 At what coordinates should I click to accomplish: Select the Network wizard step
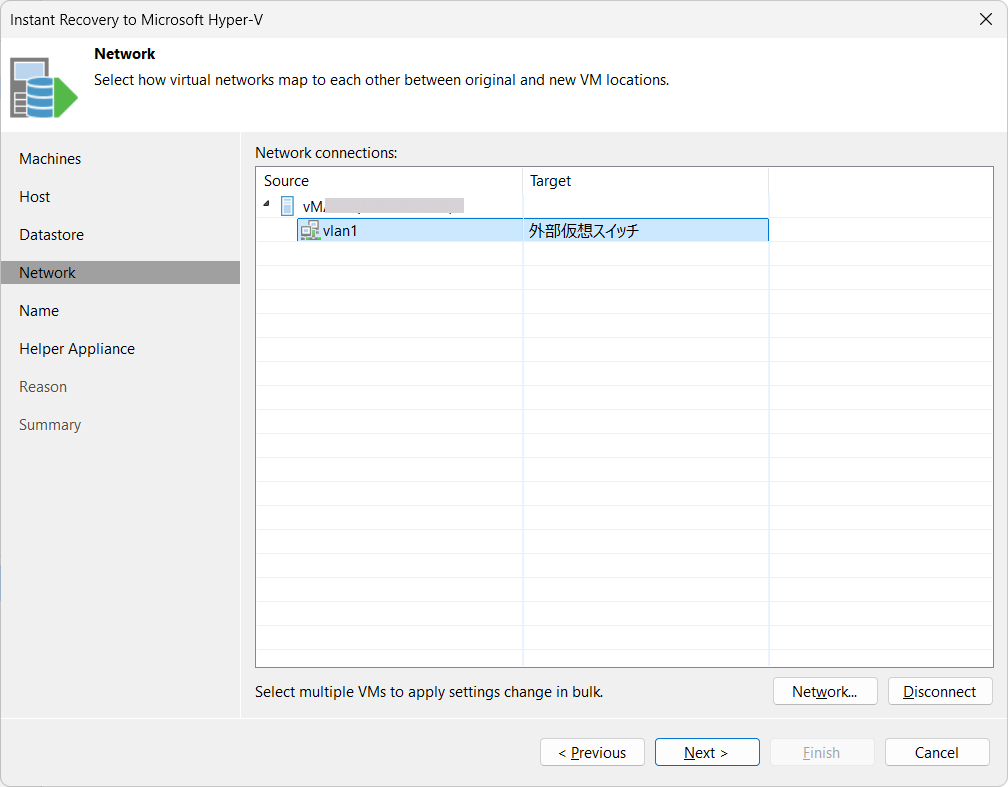tap(120, 273)
